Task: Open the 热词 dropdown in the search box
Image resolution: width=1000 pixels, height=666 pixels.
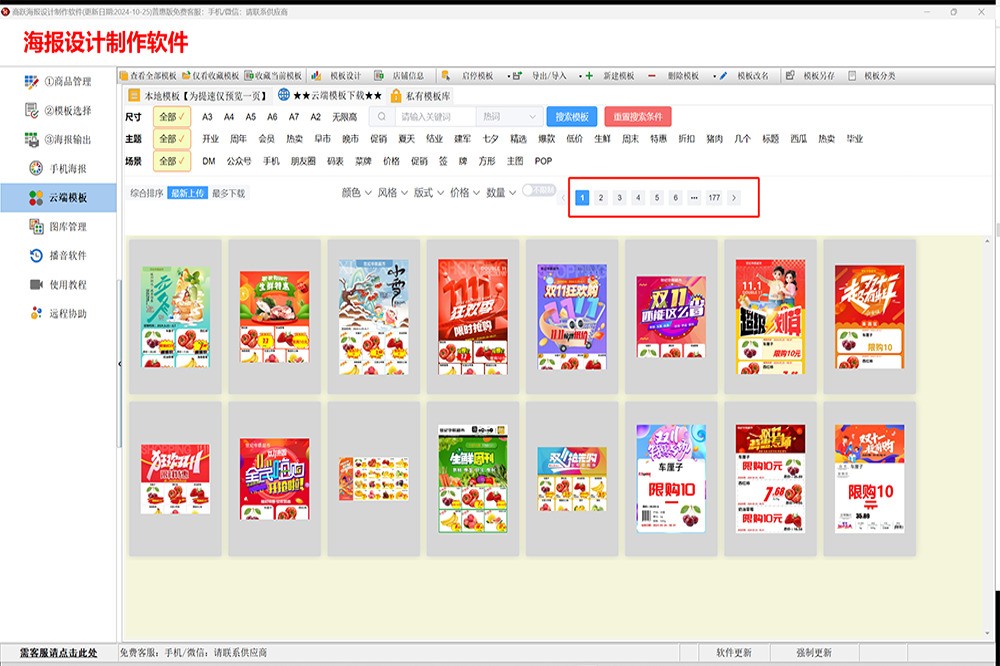Action: tap(510, 117)
